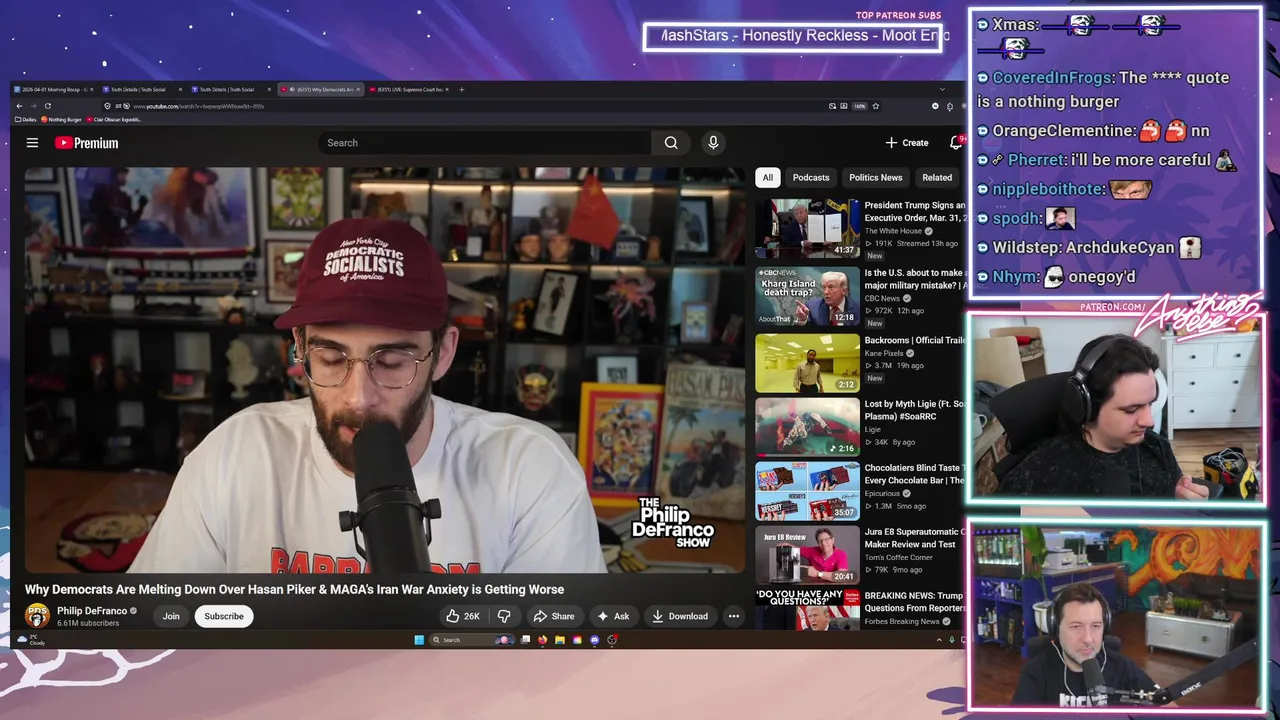
Task: Click Join channel membership button
Action: coord(171,616)
